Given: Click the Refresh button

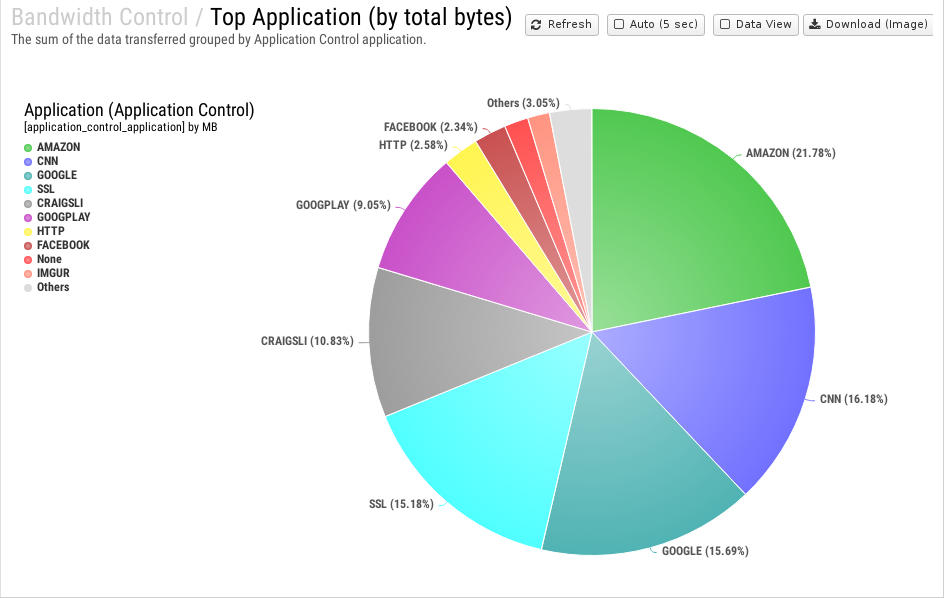Looking at the screenshot, I should point(562,25).
